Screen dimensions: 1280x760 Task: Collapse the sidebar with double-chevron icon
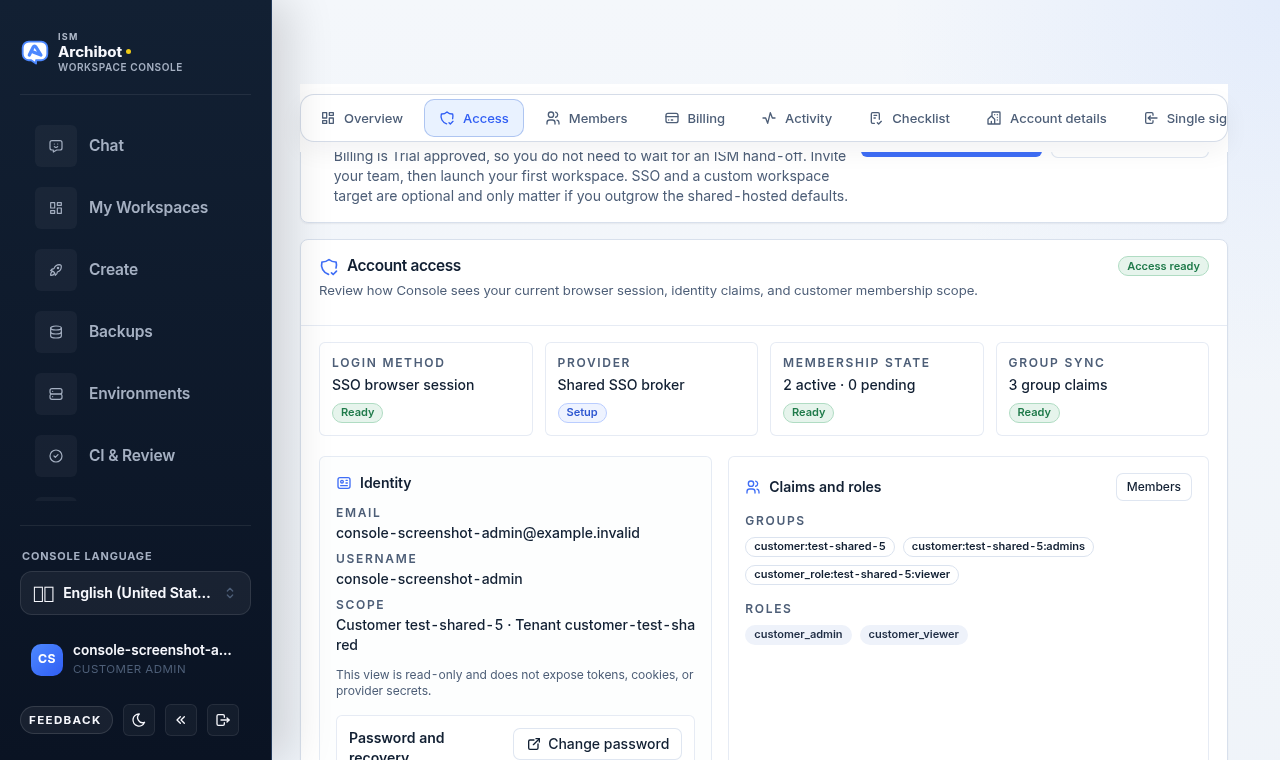pos(181,720)
